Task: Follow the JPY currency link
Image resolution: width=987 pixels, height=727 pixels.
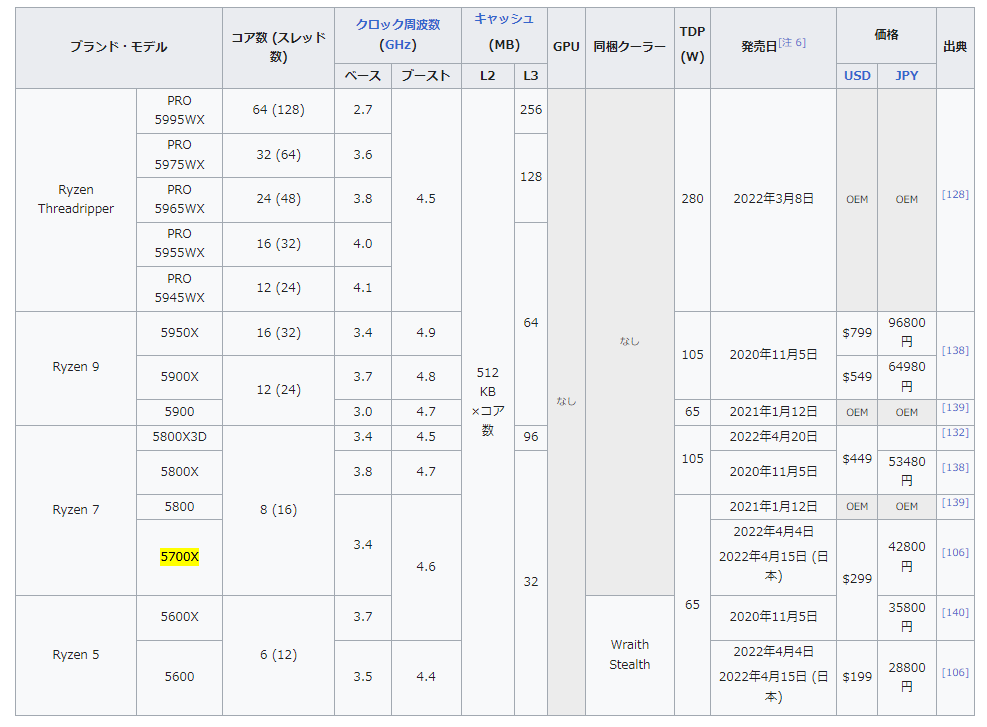Action: pyautogui.click(x=906, y=76)
